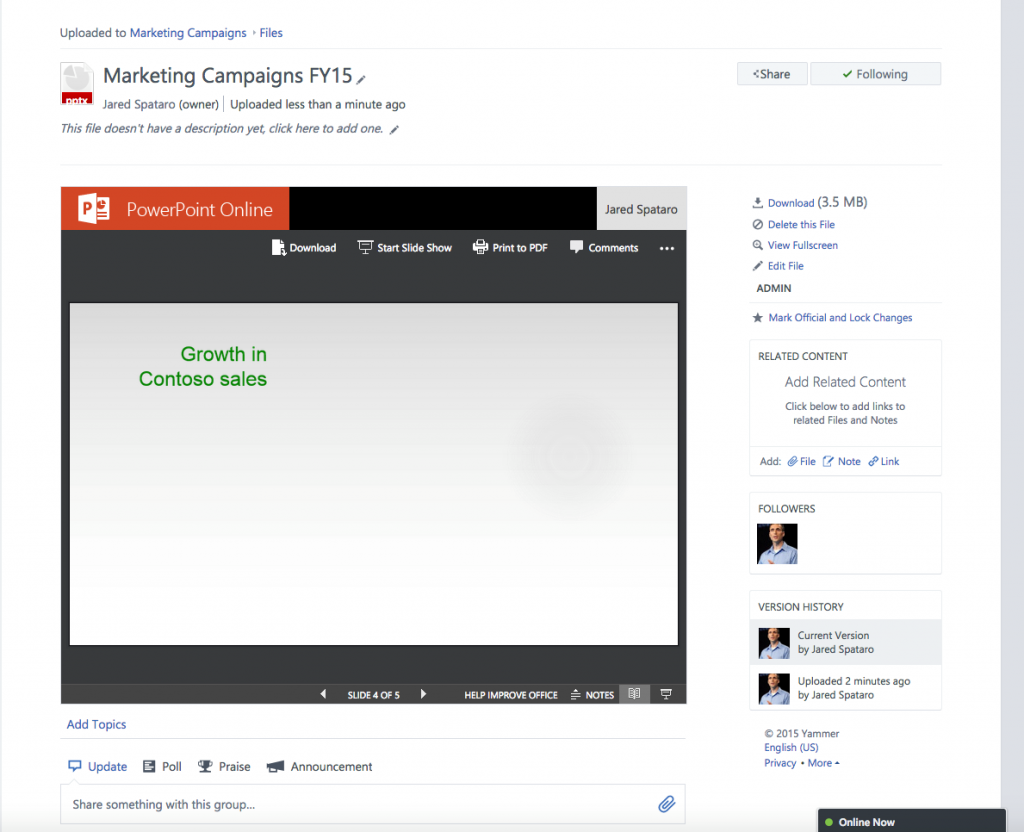
Task: Go to the Marketing Campaigns group
Action: pos(188,32)
